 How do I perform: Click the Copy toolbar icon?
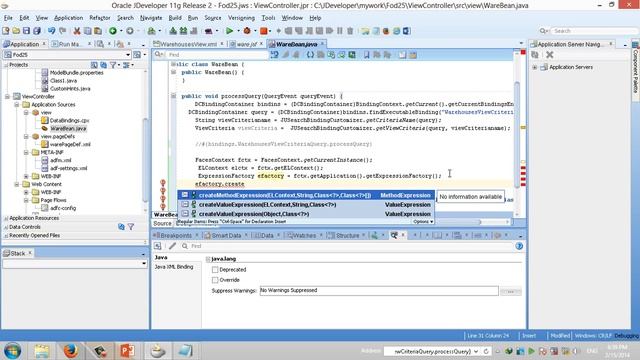click(87, 31)
